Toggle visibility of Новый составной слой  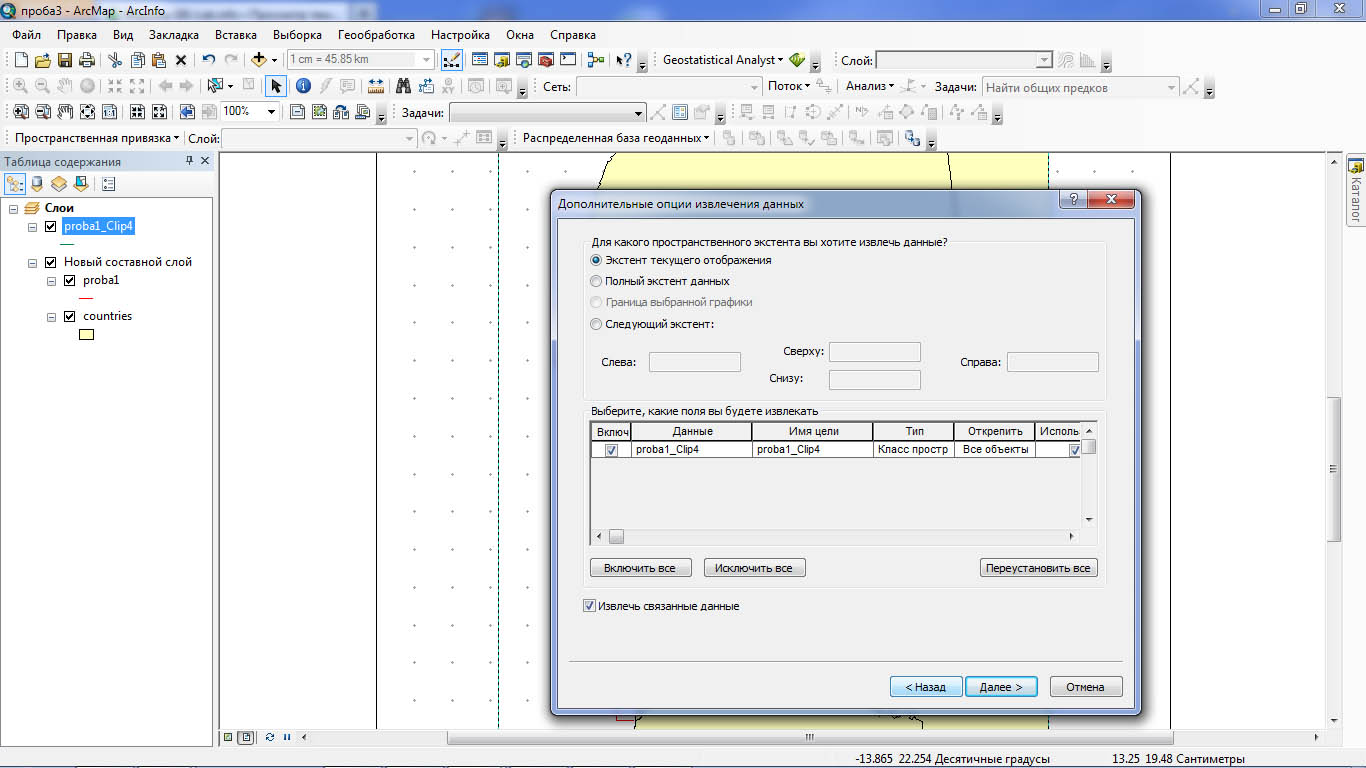coord(51,262)
